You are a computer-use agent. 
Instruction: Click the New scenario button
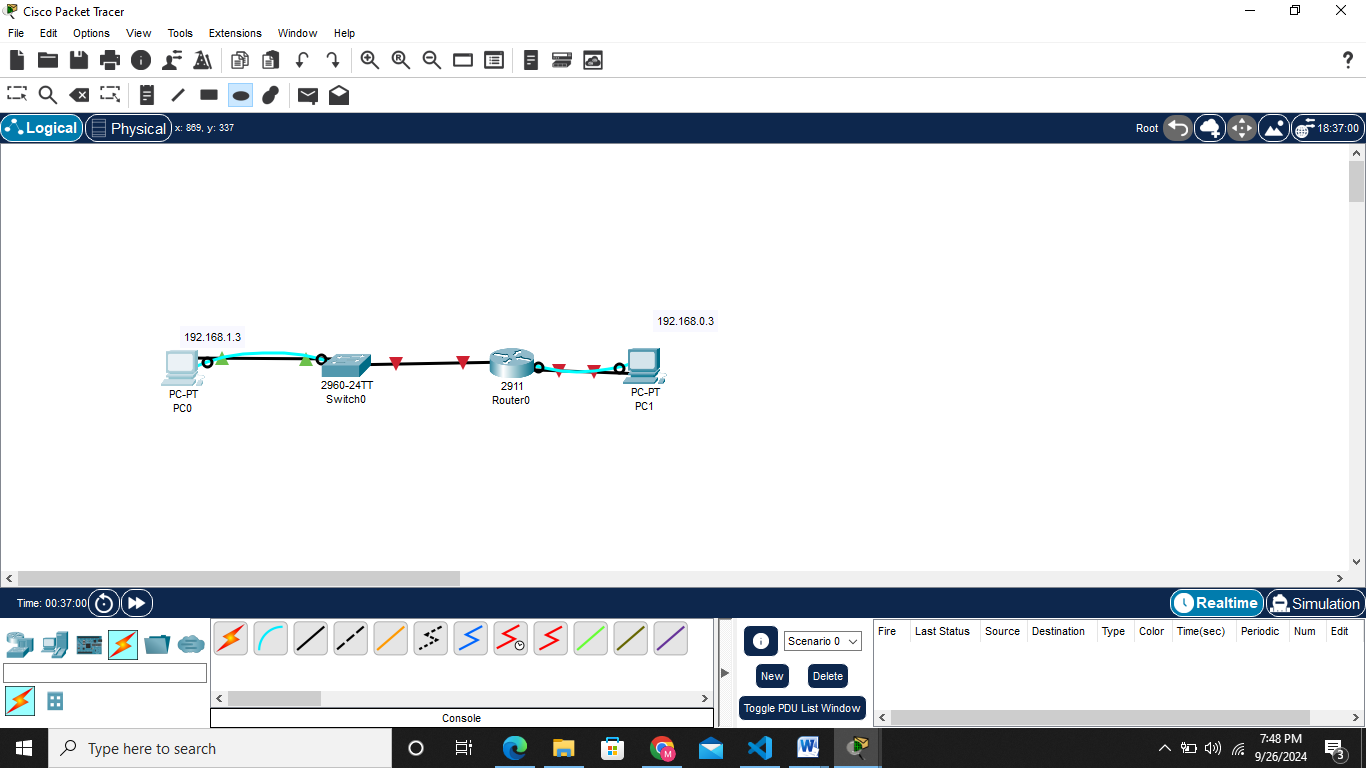pos(772,676)
